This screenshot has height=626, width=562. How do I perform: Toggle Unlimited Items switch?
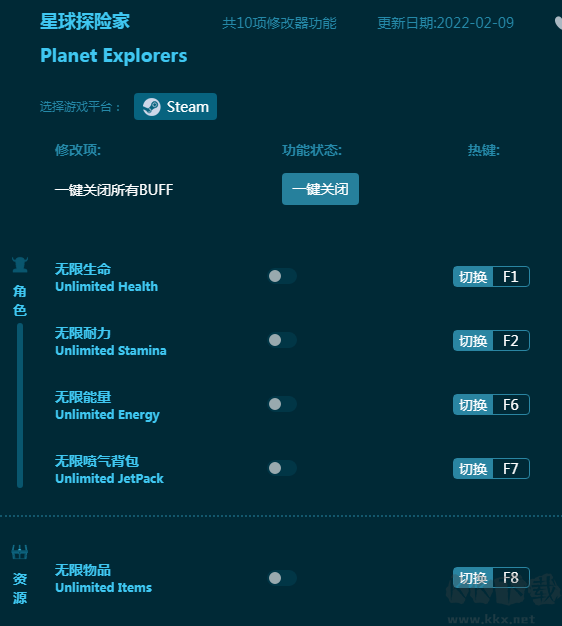(x=282, y=578)
